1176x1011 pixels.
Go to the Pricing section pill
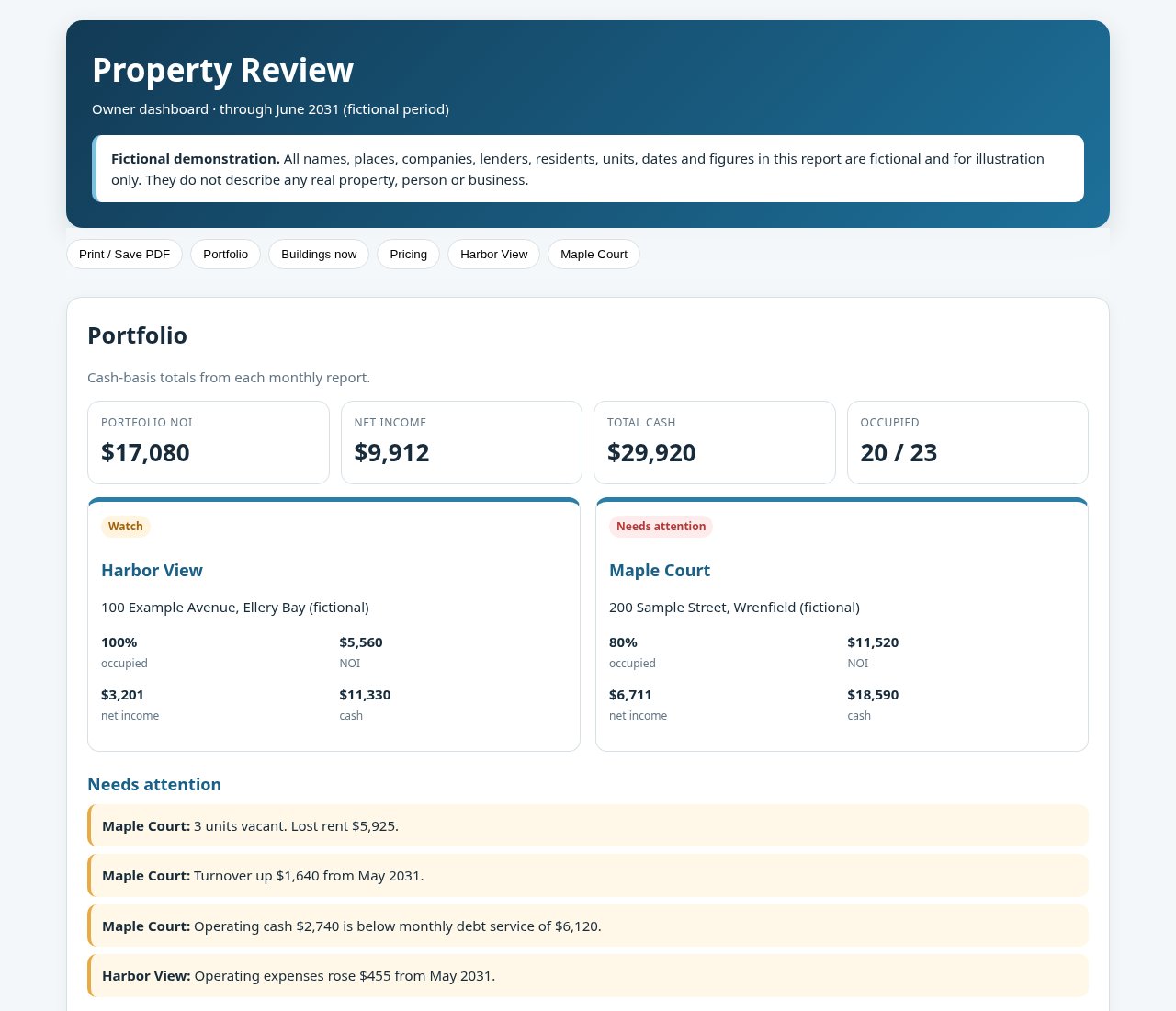click(408, 255)
